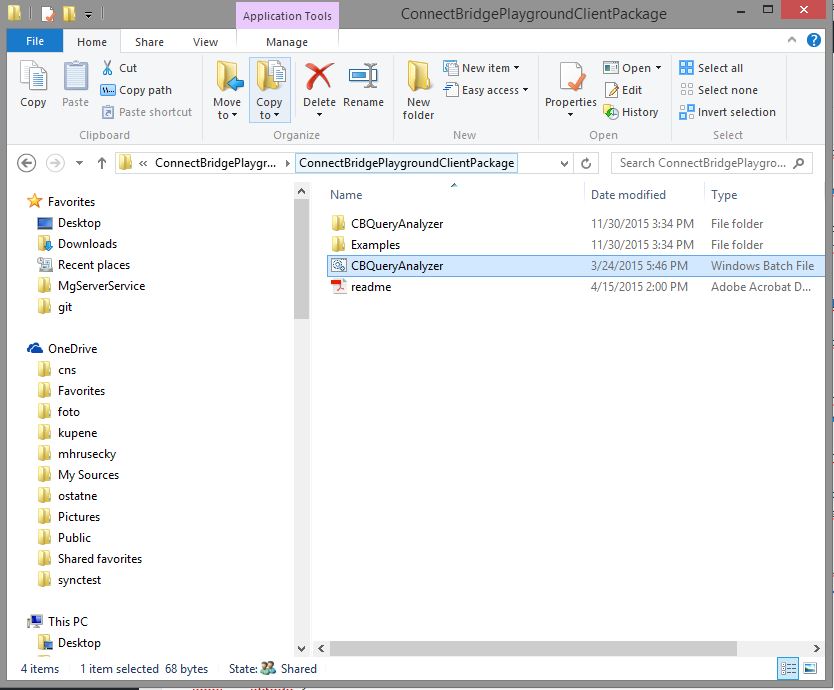Viewport: 834px width, 690px height.
Task: Switch to the Share ribbon tab
Action: pos(149,41)
